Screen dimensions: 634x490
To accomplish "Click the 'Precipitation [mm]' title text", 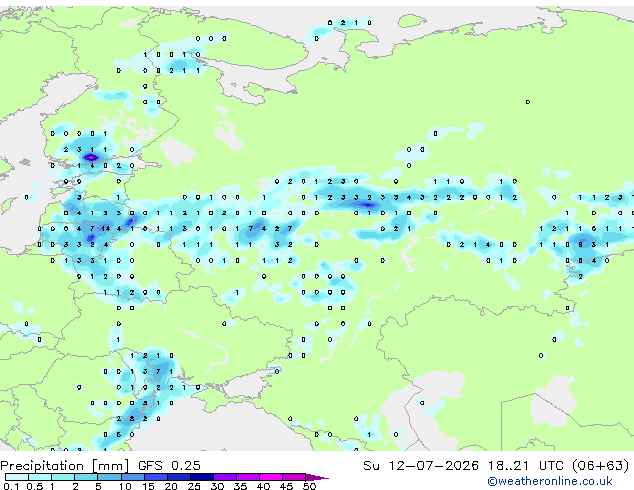I will click(x=65, y=466).
